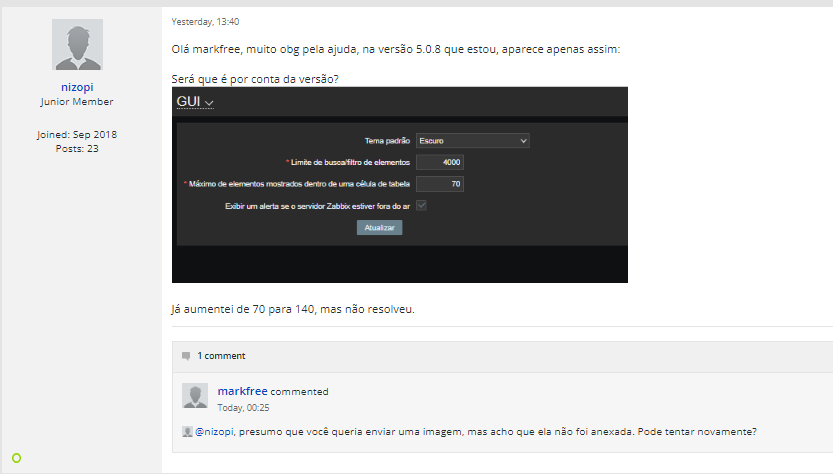This screenshot has width=833, height=474.
Task: Click the 1 comment label
Action: [221, 356]
